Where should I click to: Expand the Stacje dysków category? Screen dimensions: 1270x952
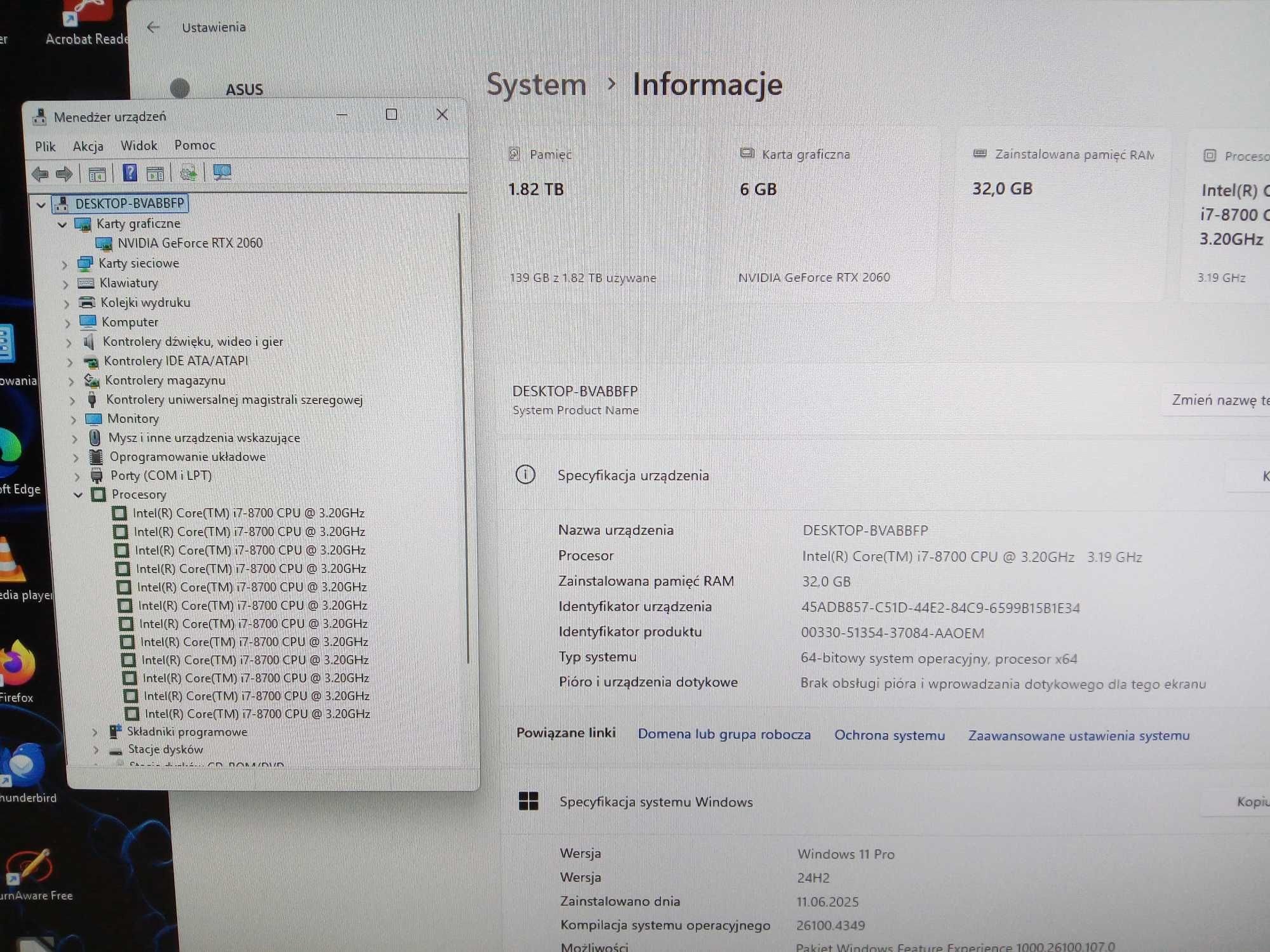coord(96,750)
